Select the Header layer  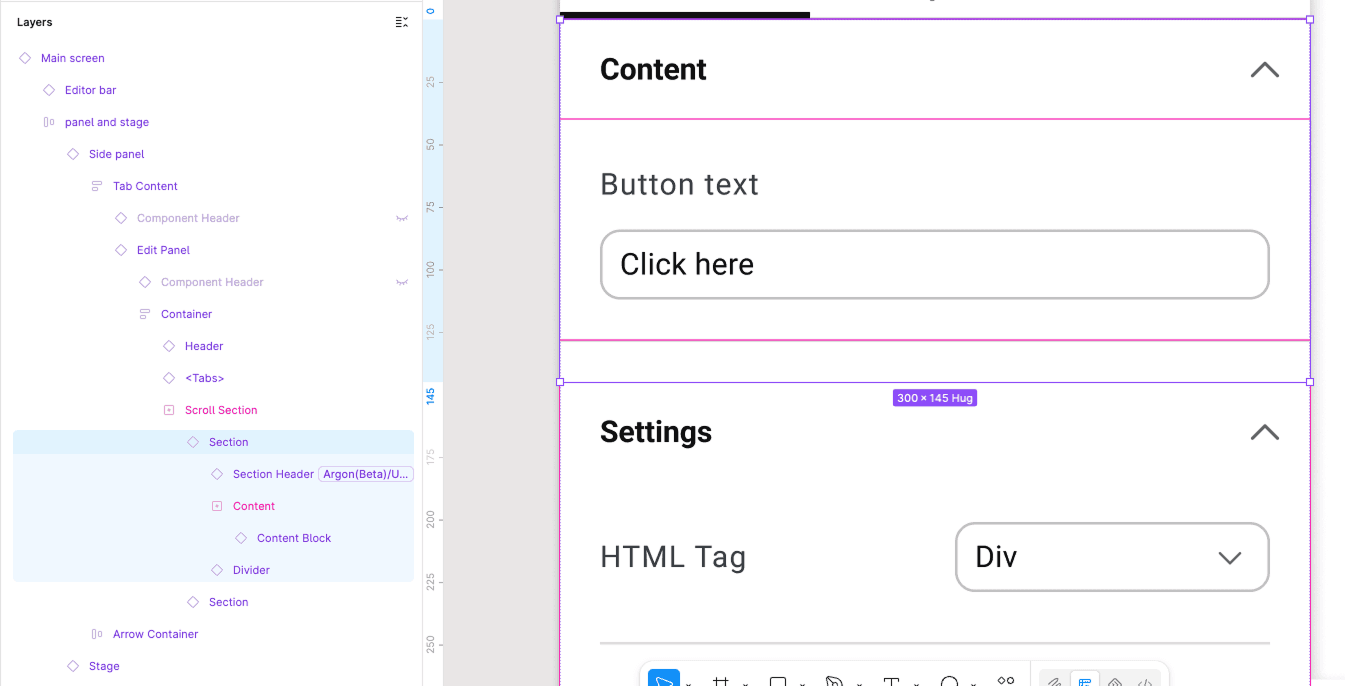[x=204, y=346]
